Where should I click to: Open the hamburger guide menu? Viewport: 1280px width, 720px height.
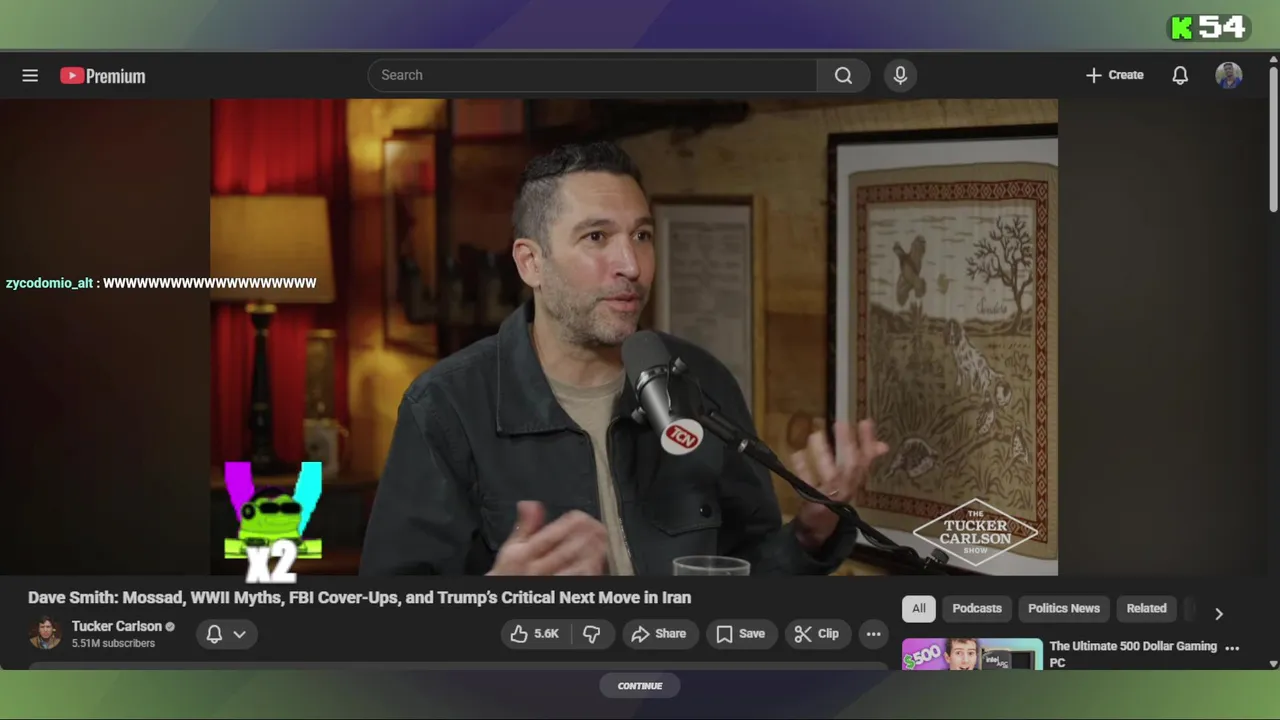(x=30, y=75)
